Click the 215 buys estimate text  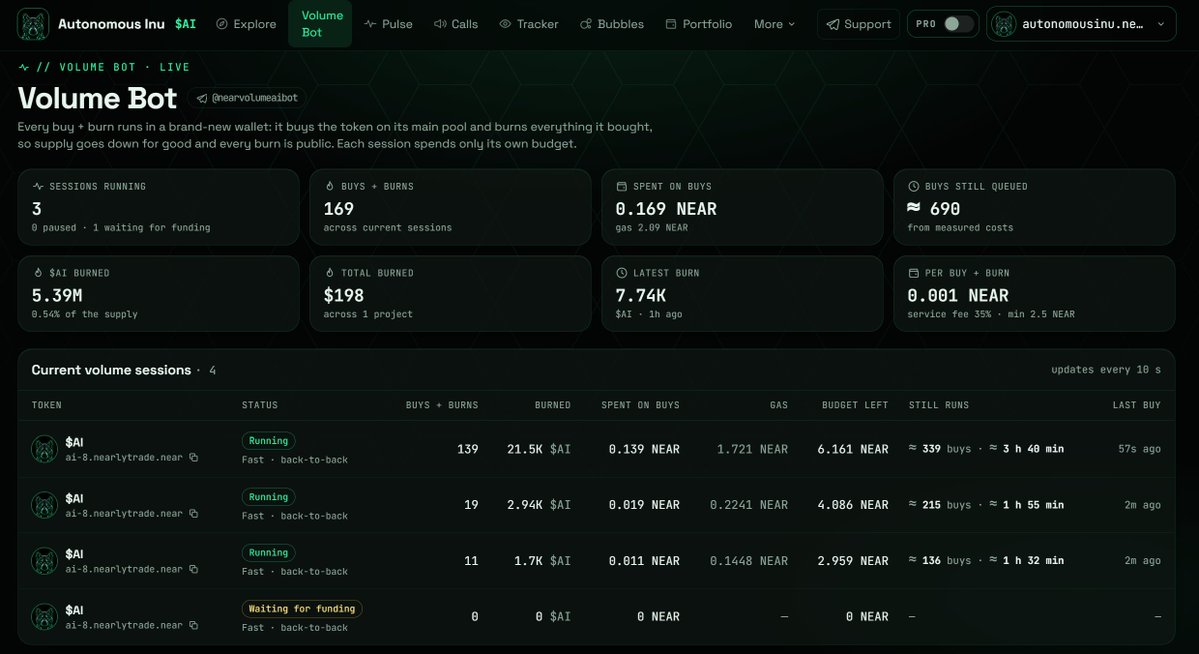[x=940, y=505]
